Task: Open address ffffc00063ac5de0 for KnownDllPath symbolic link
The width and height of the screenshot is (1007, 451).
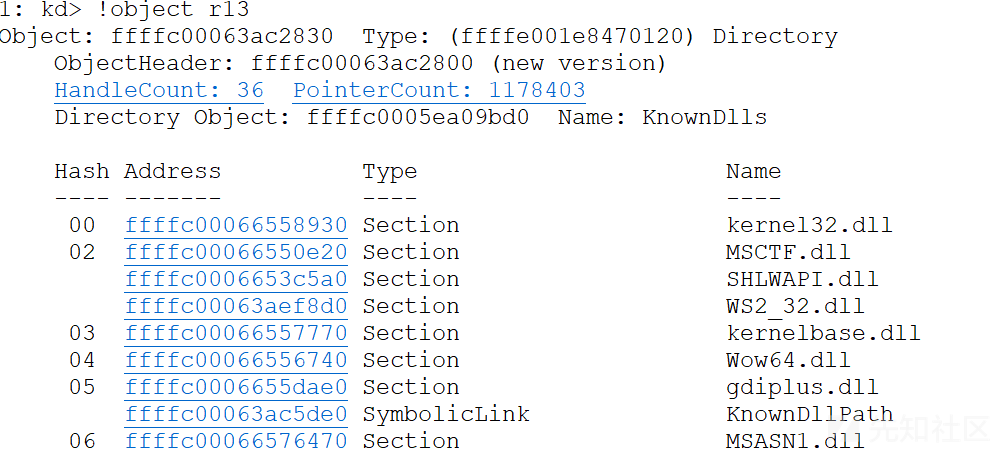Action: (236, 414)
